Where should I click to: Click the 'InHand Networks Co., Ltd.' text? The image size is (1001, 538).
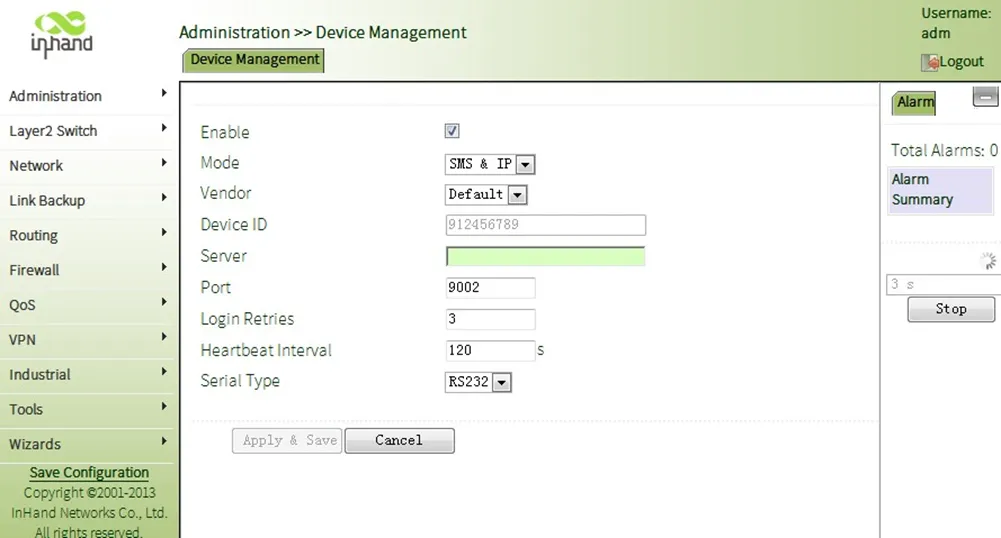[x=89, y=512]
